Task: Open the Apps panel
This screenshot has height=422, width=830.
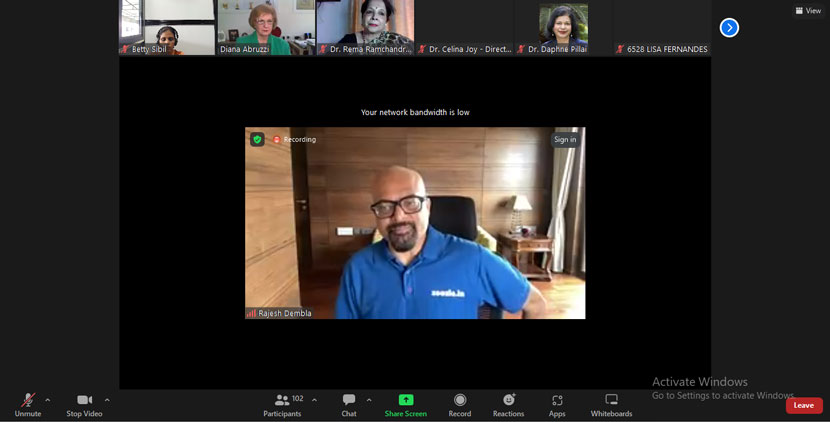Action: [x=557, y=404]
